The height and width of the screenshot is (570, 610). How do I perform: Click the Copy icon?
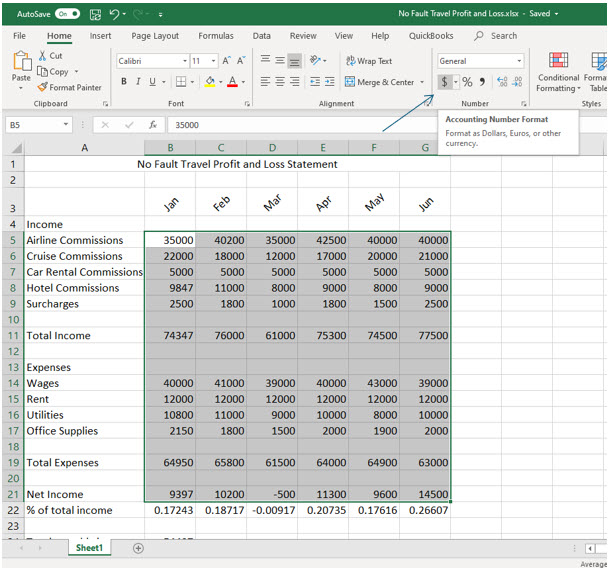(42, 71)
